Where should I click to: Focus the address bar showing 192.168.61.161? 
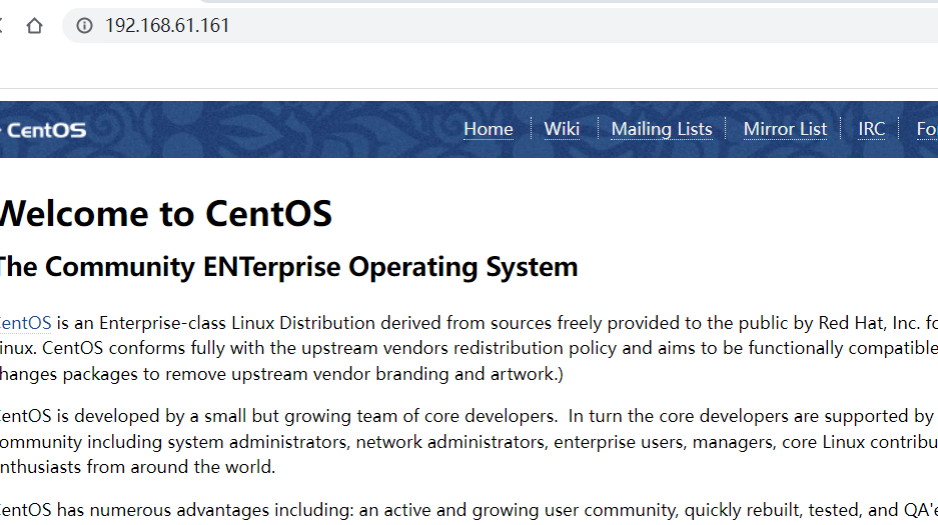coord(400,26)
